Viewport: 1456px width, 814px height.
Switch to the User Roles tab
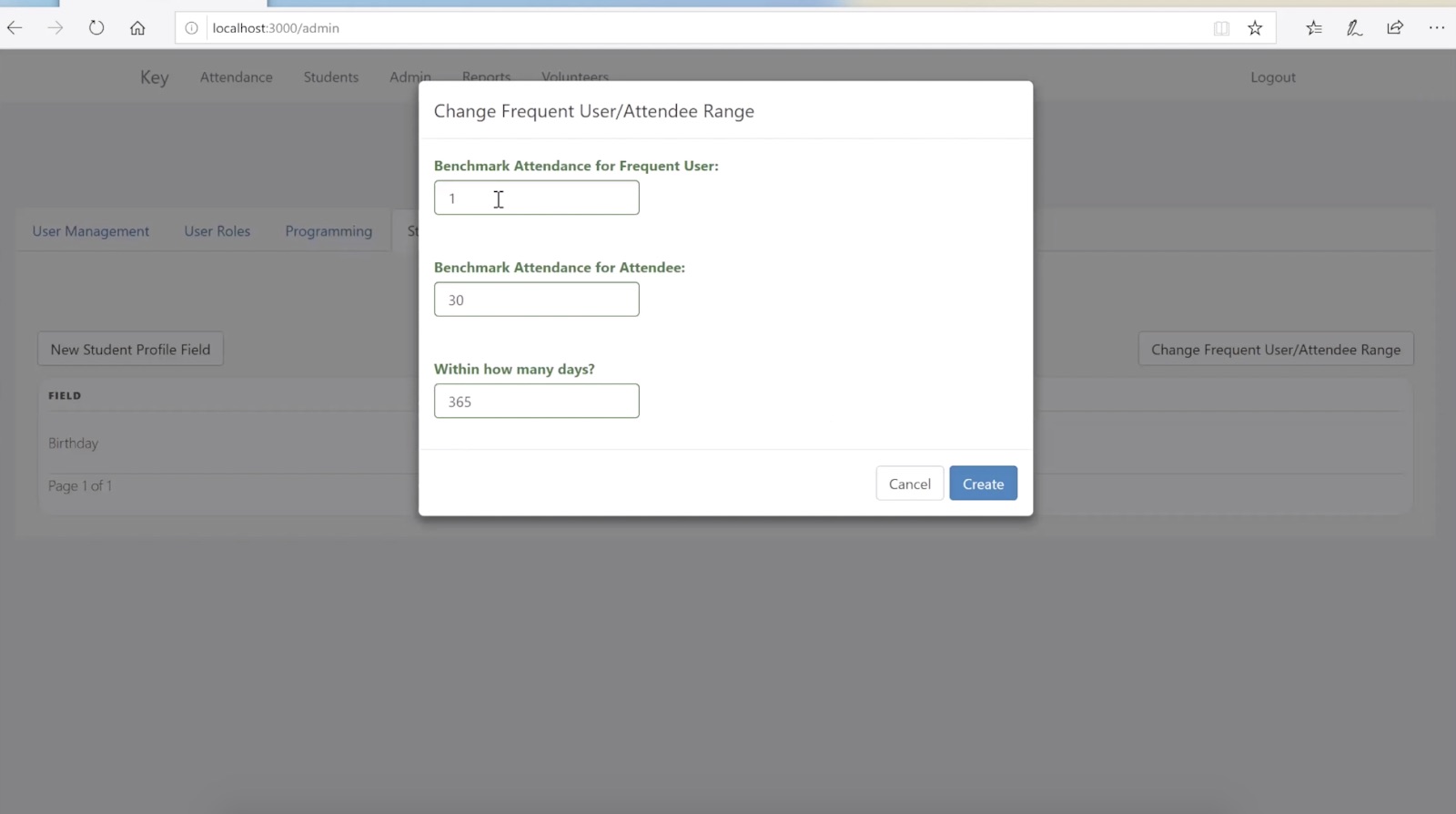pyautogui.click(x=217, y=231)
